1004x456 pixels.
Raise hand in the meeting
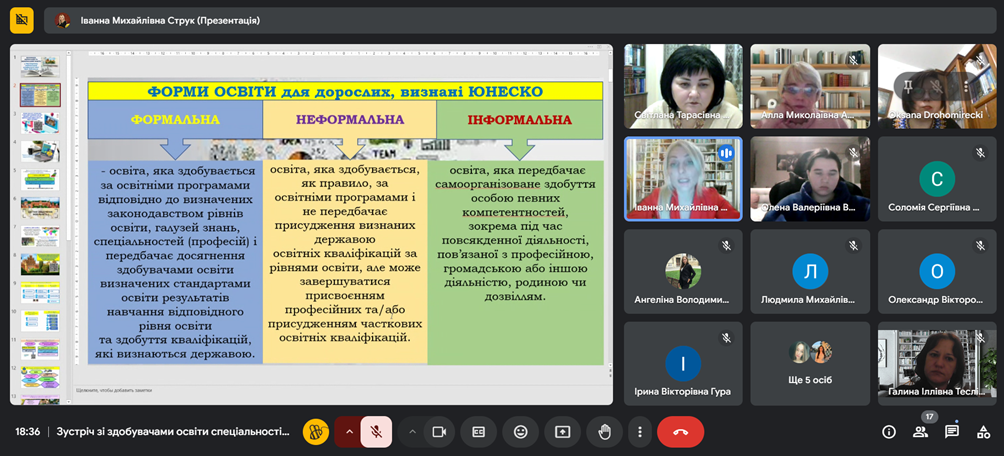604,432
